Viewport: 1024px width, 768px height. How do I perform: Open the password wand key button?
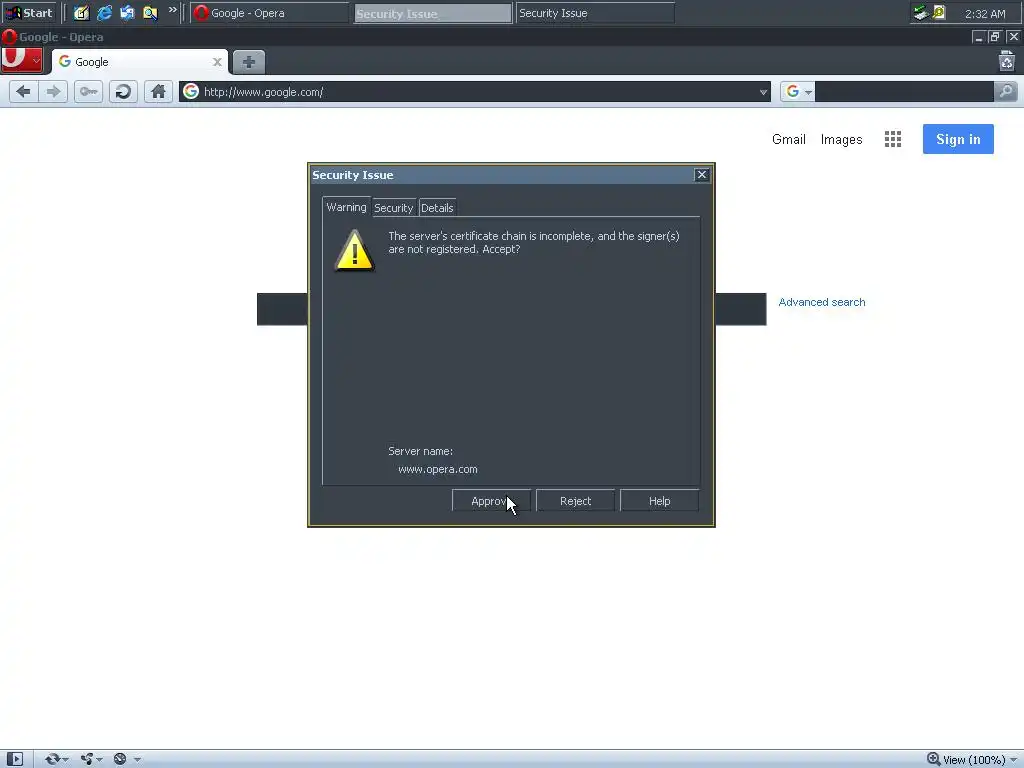point(88,91)
